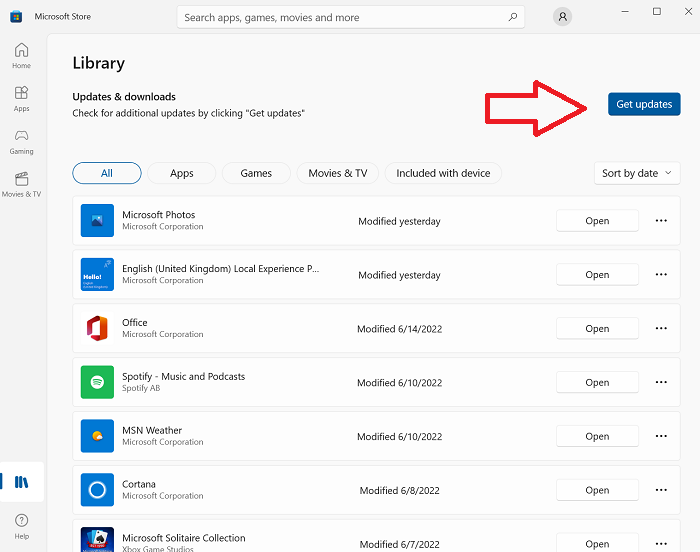Click the Modified 6/14/2022 text
Screen dimensions: 700x552
click(400, 329)
